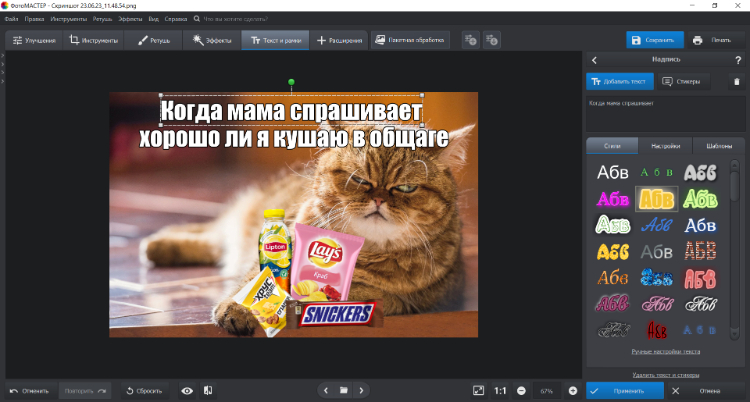
Task: Apply the blue sparkly text style
Action: 656,278
